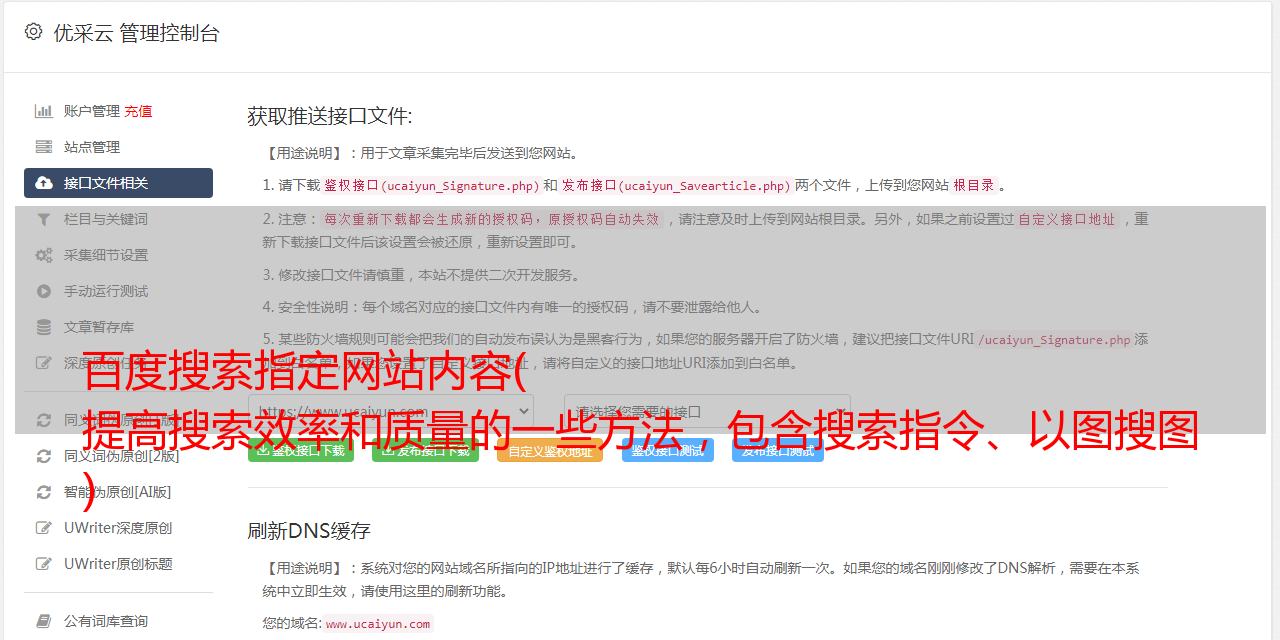Click the blue 鉴权接口测试 button

668,450
